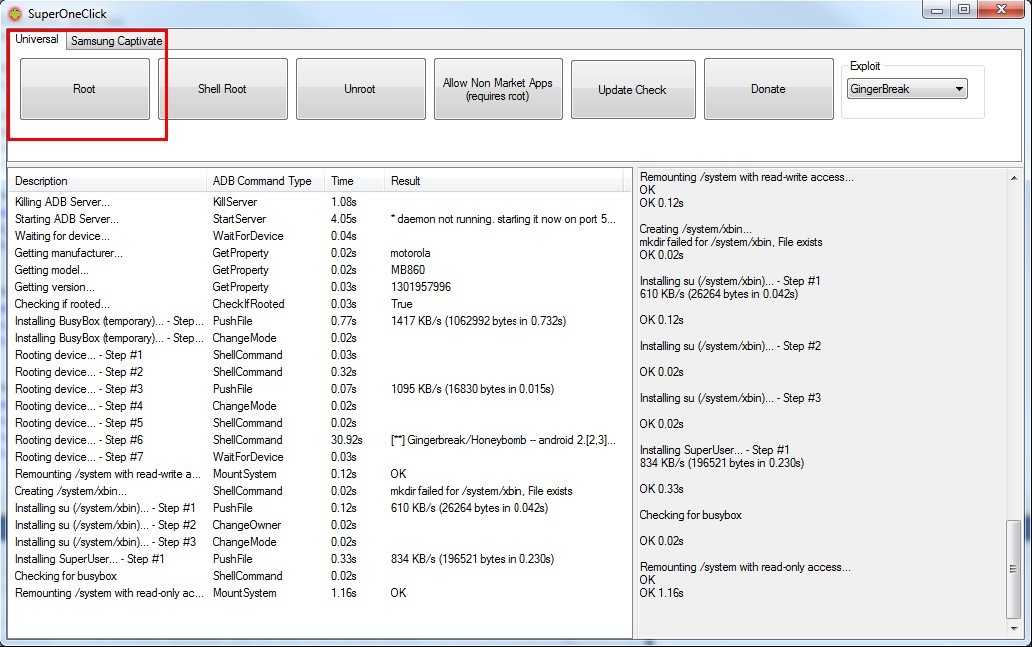
Task: Click the SuperOneClick app icon in title bar
Action: tap(14, 14)
